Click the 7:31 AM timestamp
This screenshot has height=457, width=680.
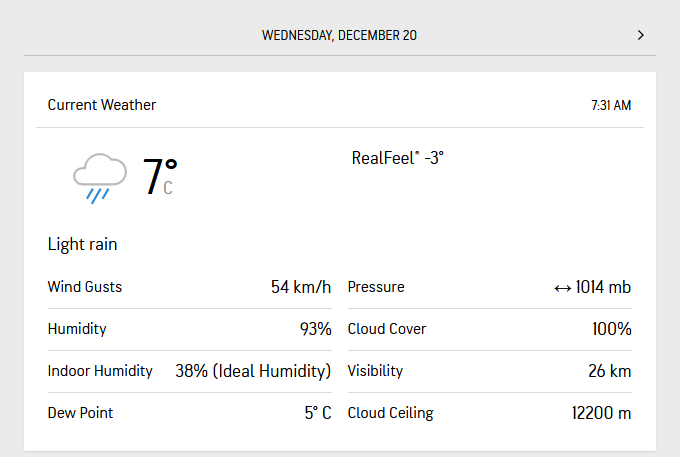click(x=610, y=105)
